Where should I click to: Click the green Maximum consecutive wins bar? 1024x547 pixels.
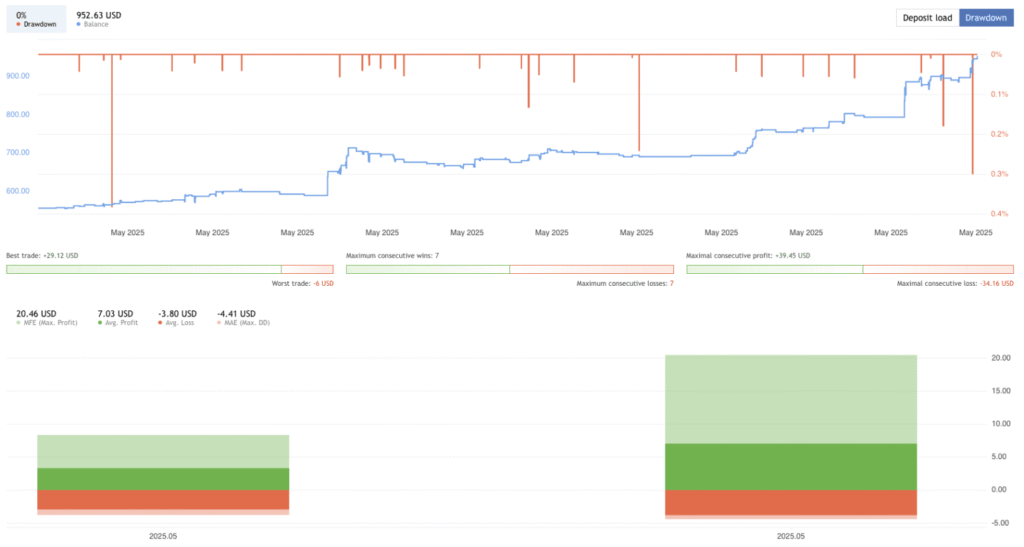(x=427, y=269)
